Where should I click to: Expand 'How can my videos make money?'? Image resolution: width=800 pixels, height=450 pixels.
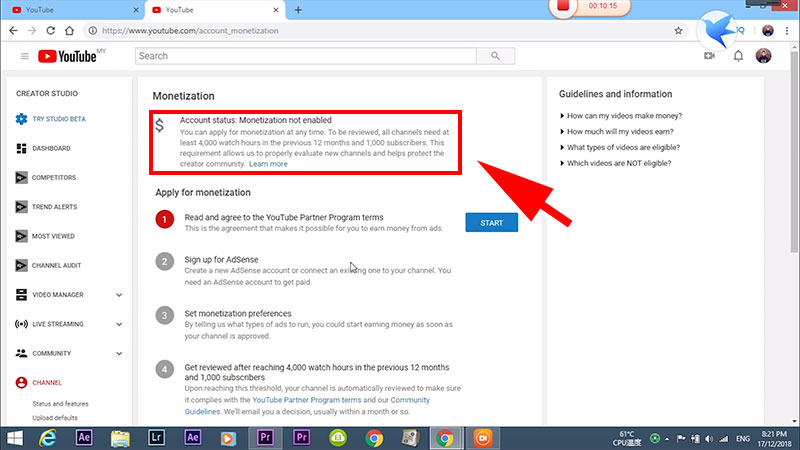coord(621,116)
